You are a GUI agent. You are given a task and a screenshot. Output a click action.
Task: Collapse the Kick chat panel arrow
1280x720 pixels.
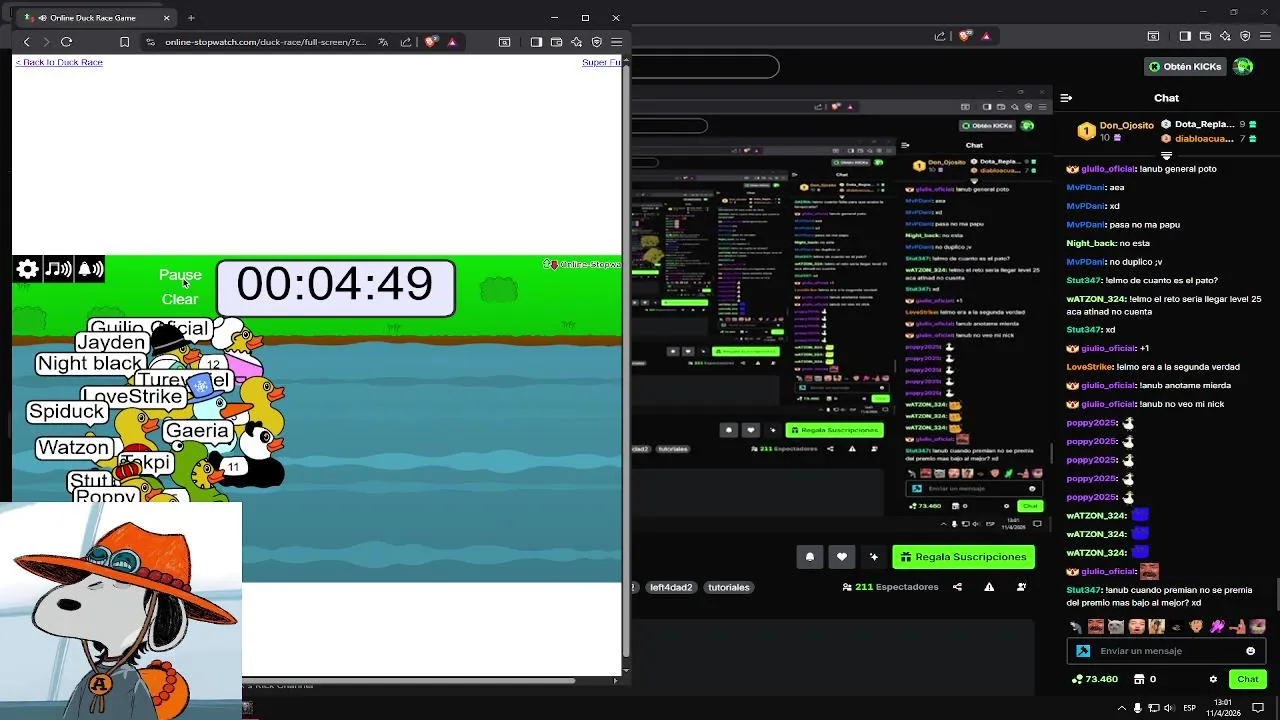pos(1066,98)
